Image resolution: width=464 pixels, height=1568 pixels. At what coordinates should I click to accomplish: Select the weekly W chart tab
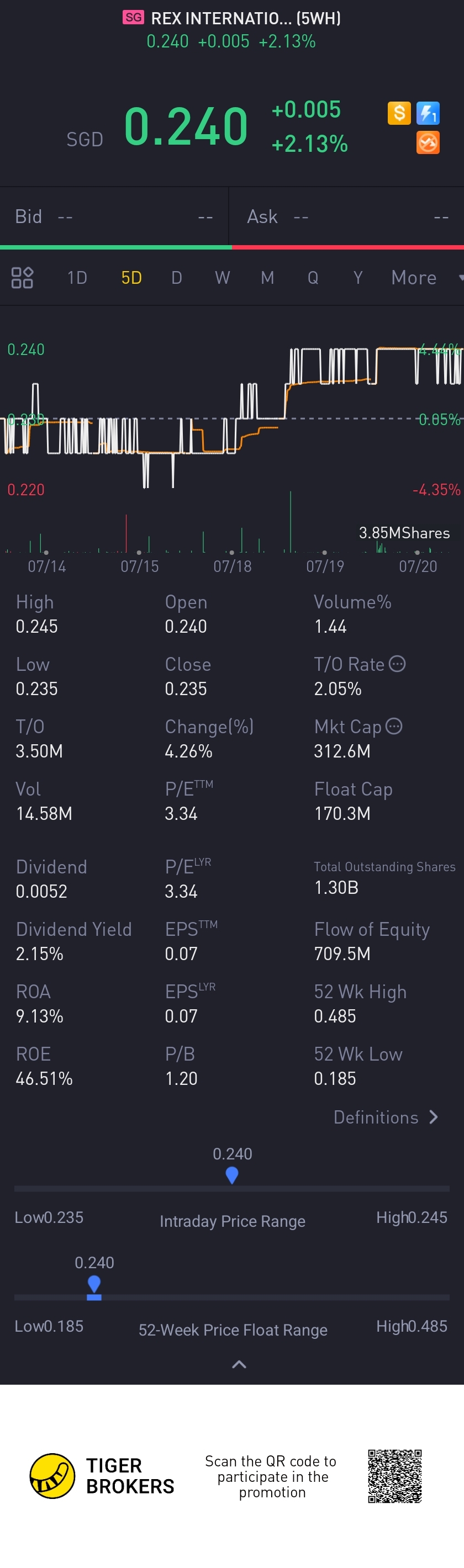click(222, 278)
